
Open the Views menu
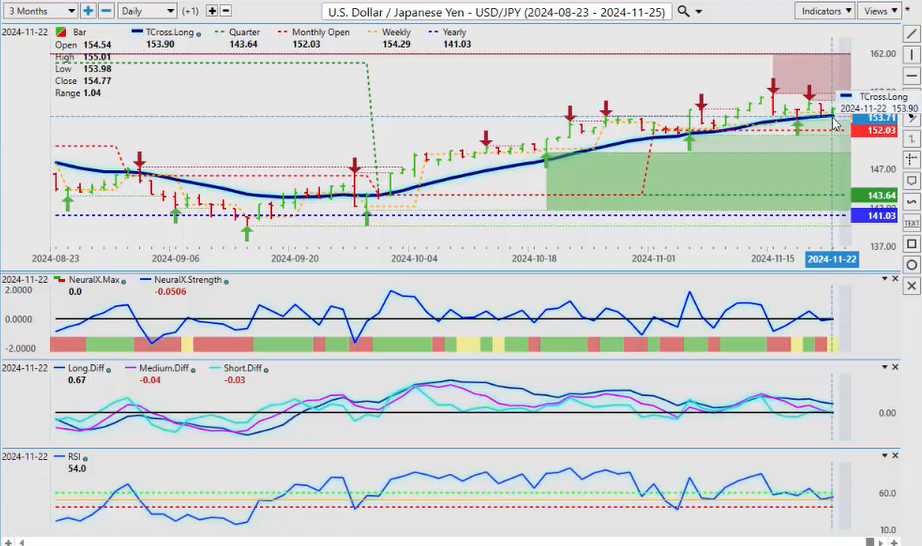[879, 11]
